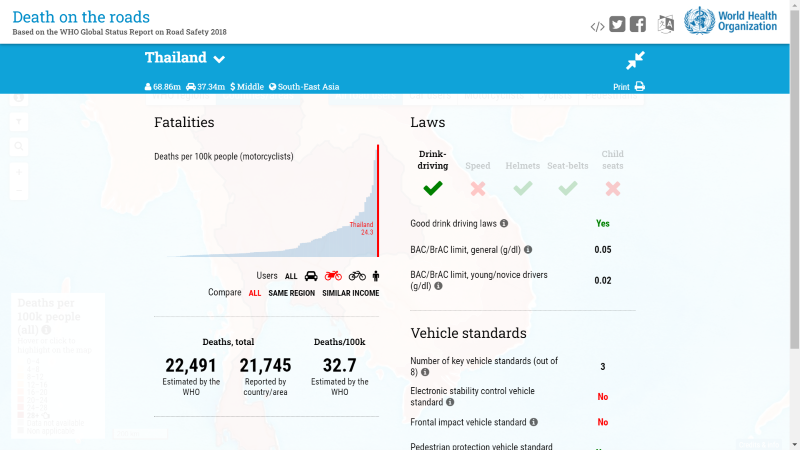Switch to the Speed laws tab
The width and height of the screenshot is (800, 450).
coord(478,178)
